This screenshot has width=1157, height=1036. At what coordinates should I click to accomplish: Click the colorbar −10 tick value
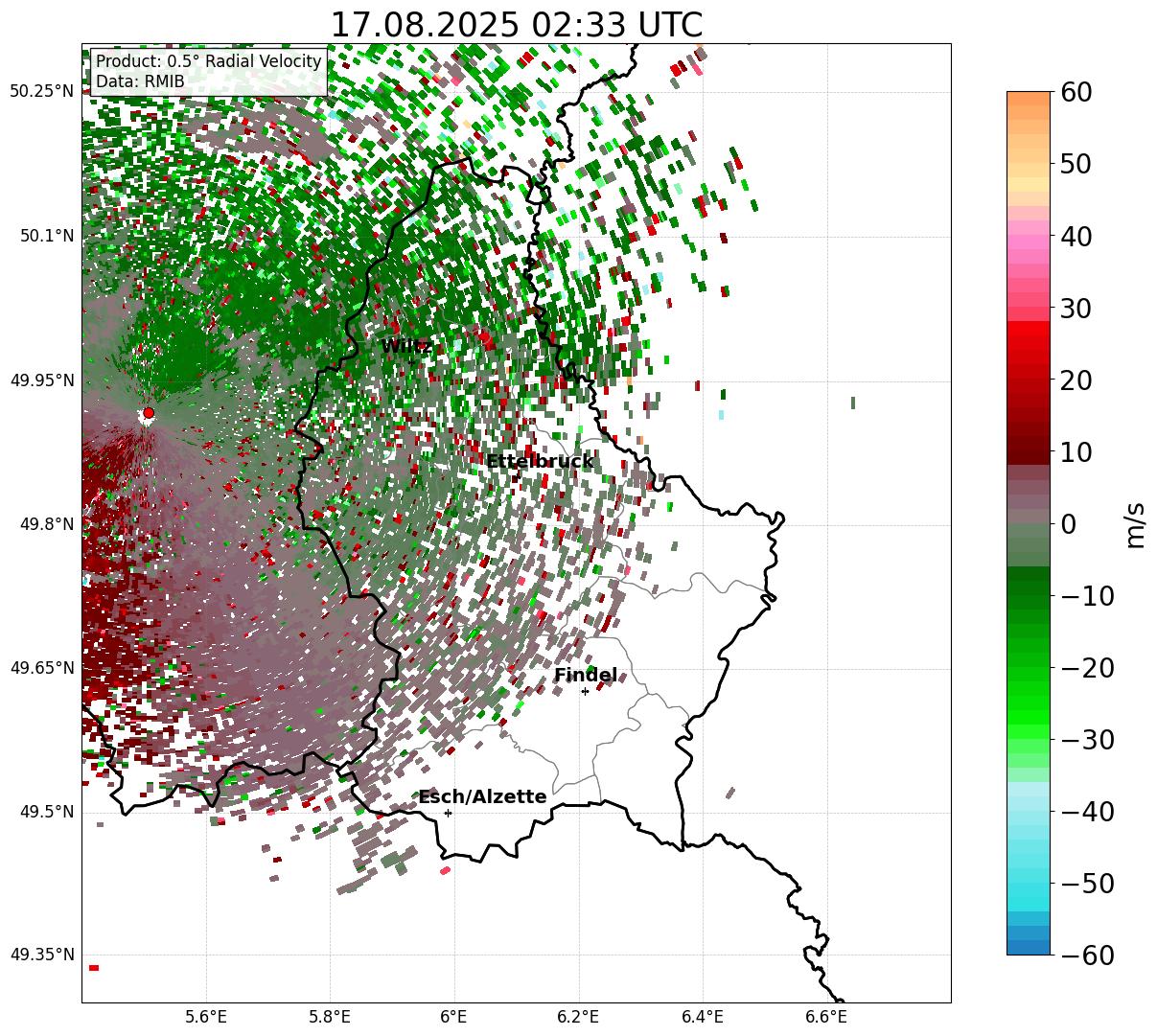(1087, 596)
